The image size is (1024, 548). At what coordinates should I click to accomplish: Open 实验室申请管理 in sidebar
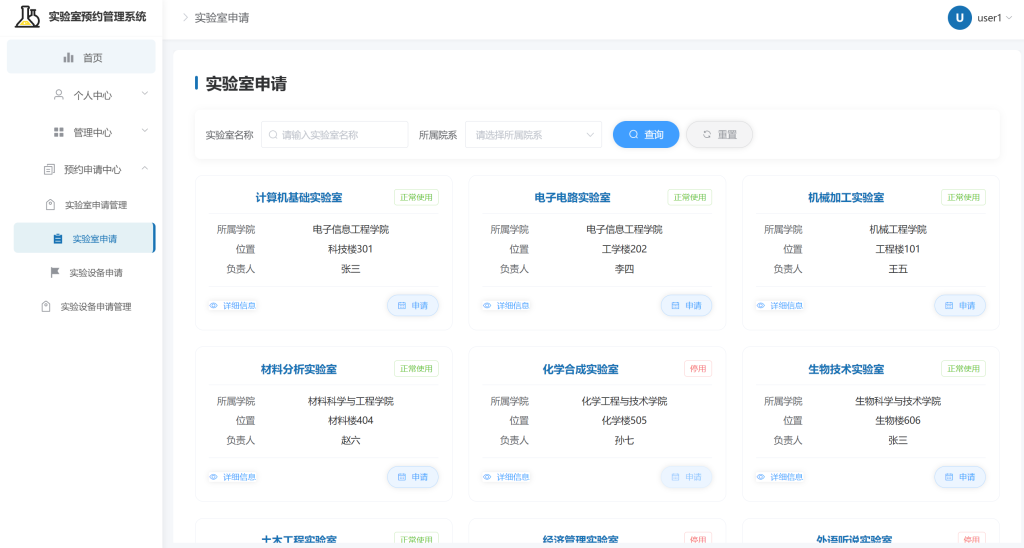point(85,204)
